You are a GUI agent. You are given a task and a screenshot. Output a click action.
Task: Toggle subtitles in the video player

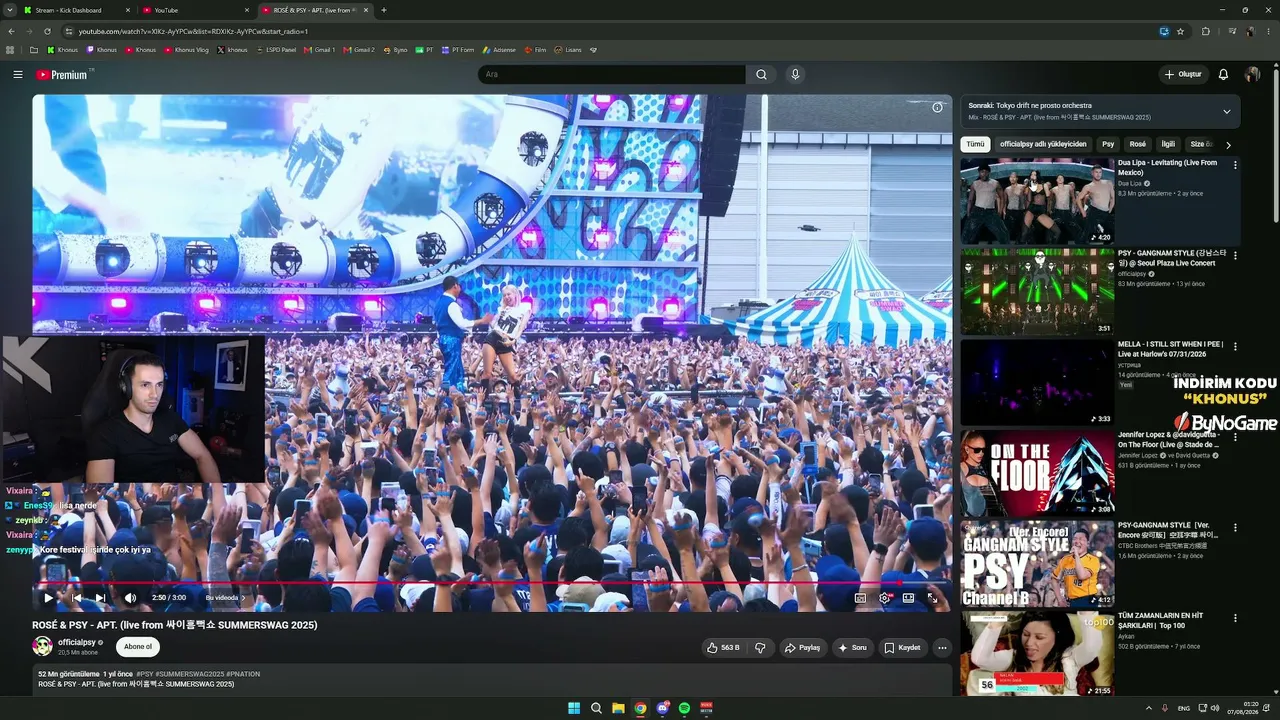pyautogui.click(x=860, y=598)
